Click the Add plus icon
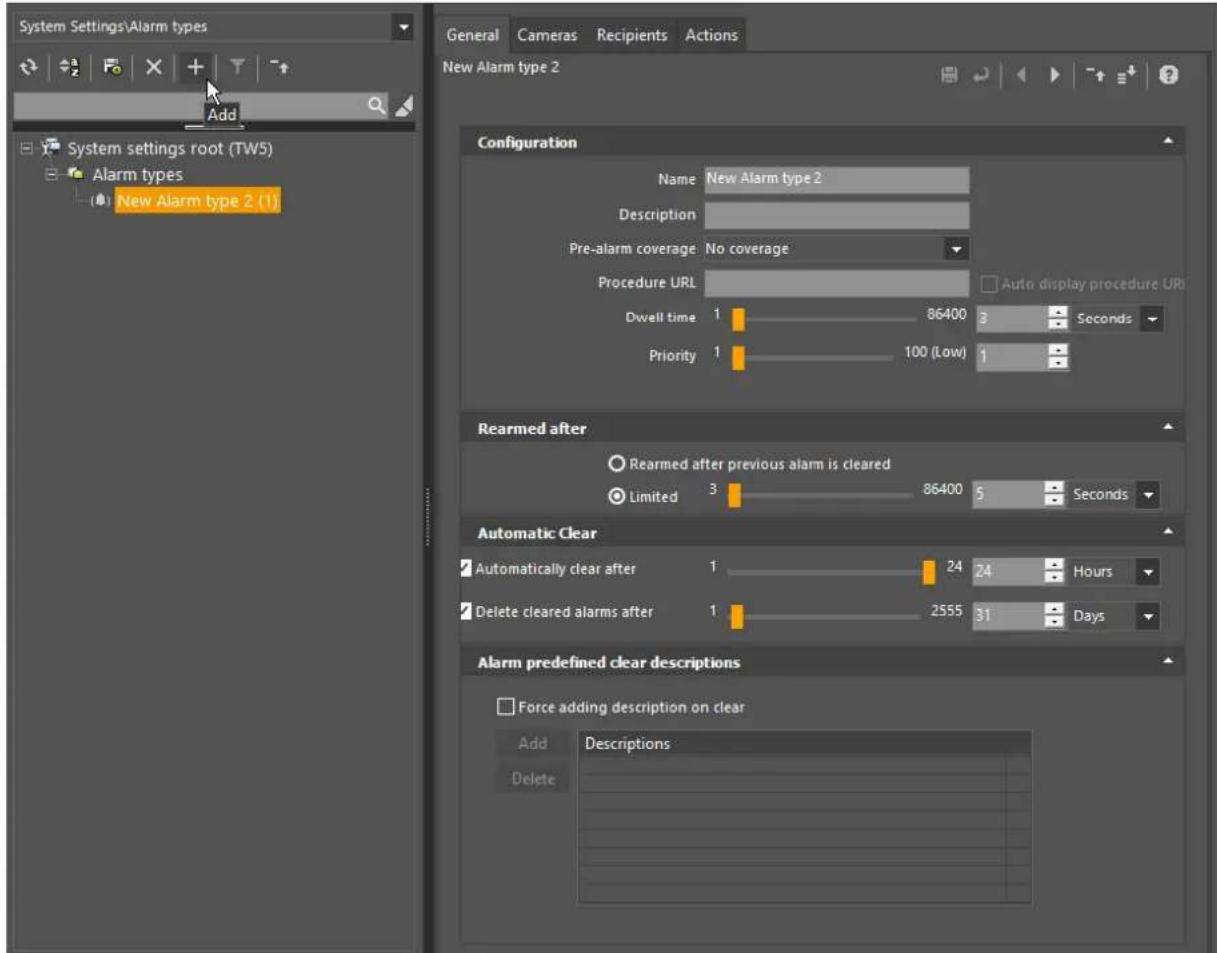1217x953 pixels. [196, 65]
